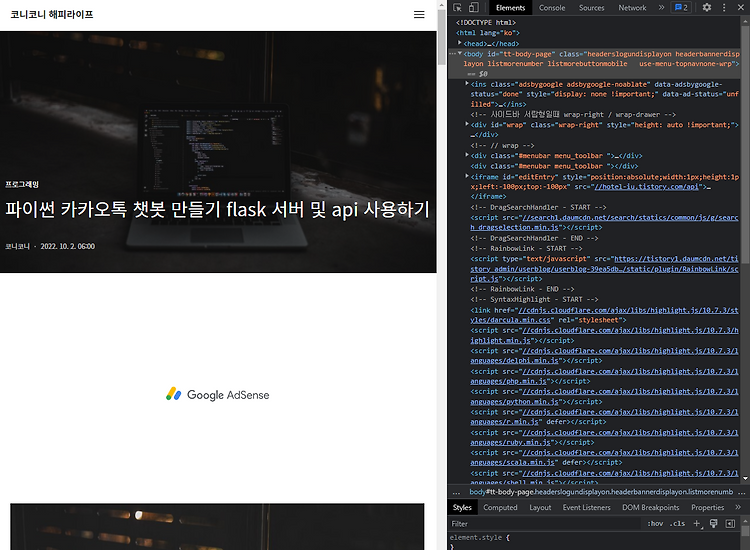Toggle the .cls class editor
Image resolution: width=750 pixels, height=550 pixels.
point(677,524)
